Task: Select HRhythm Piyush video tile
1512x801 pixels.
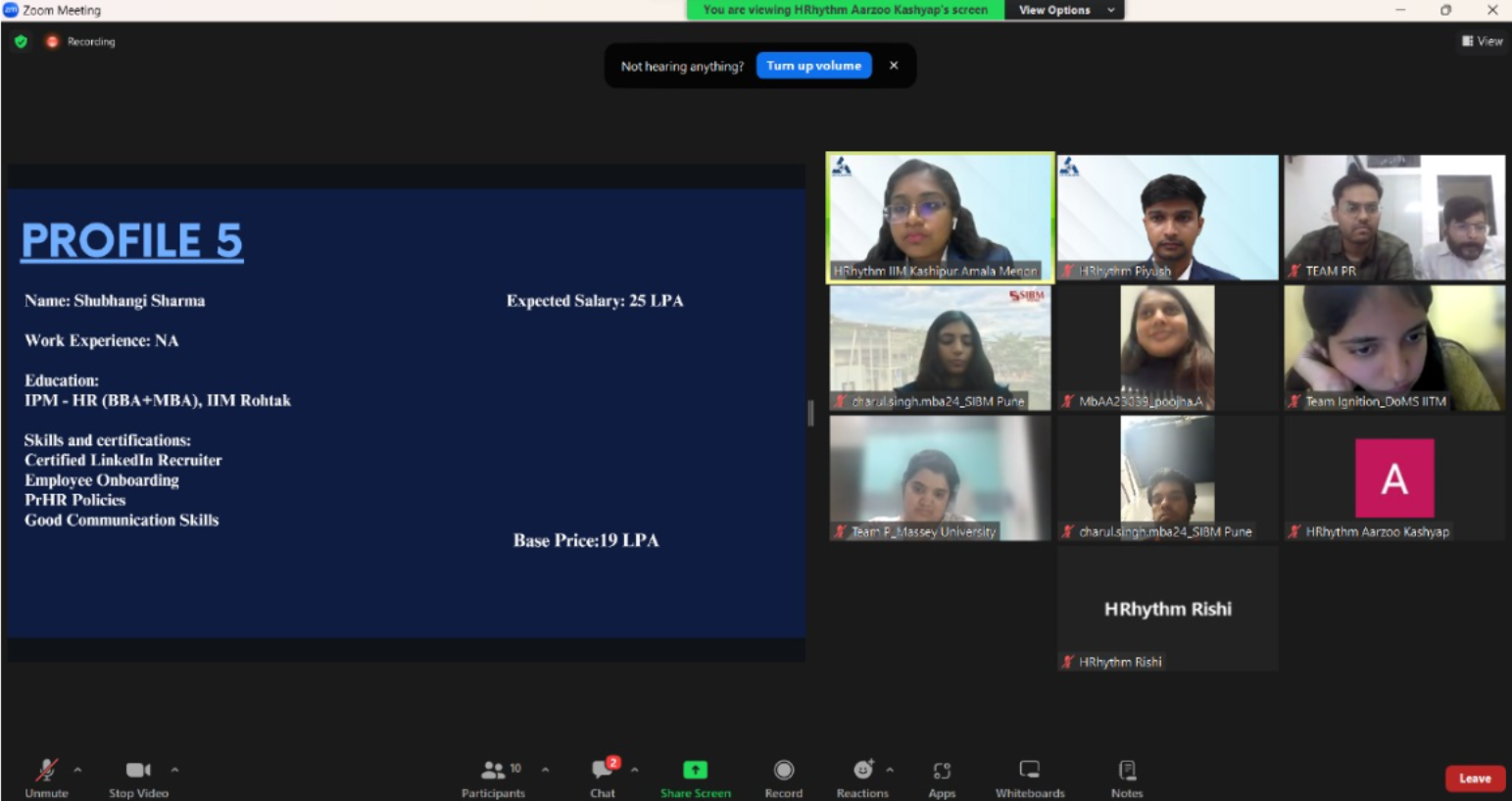Action: point(1168,218)
